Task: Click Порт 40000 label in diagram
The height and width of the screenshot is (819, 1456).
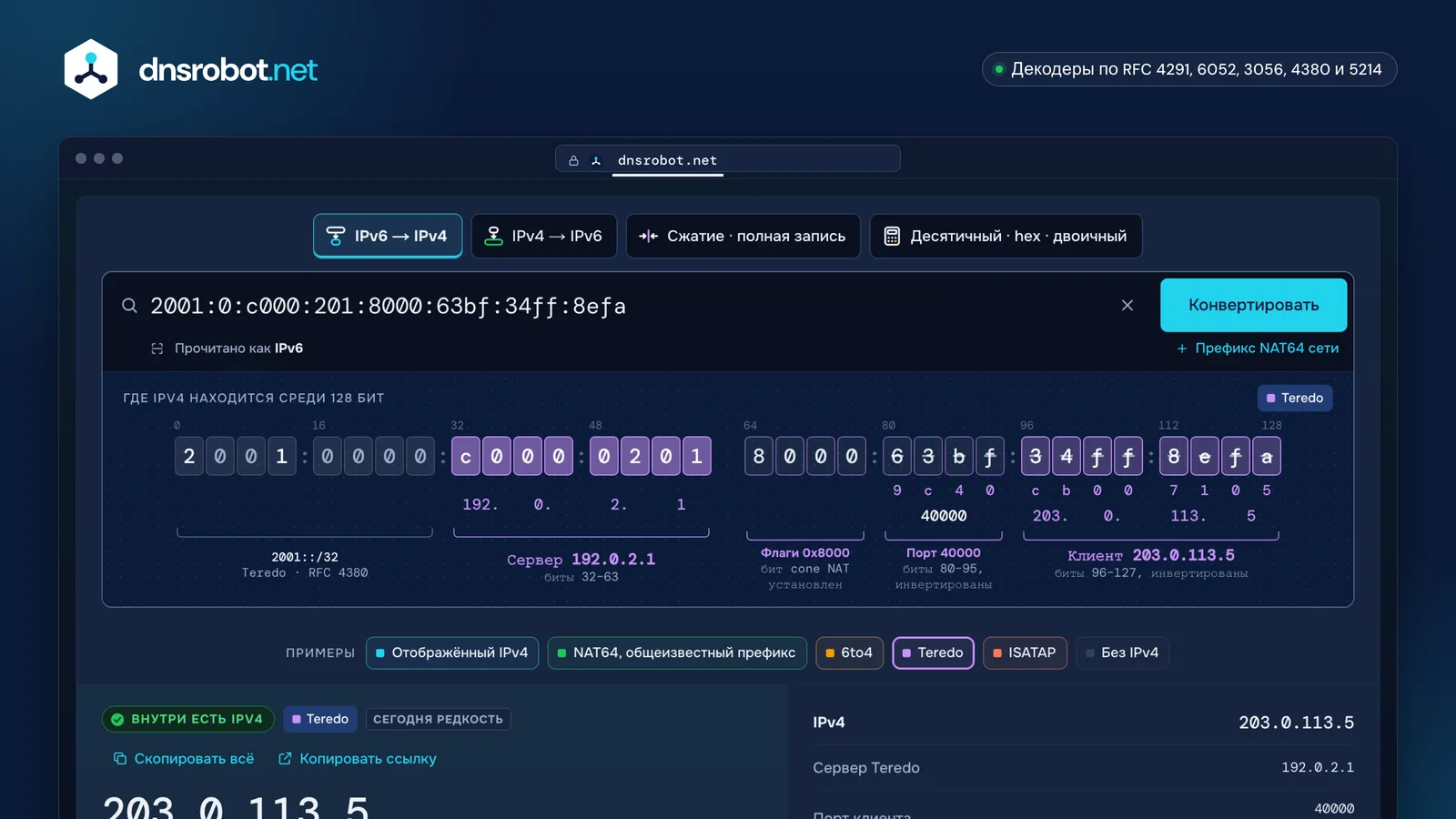Action: [944, 552]
